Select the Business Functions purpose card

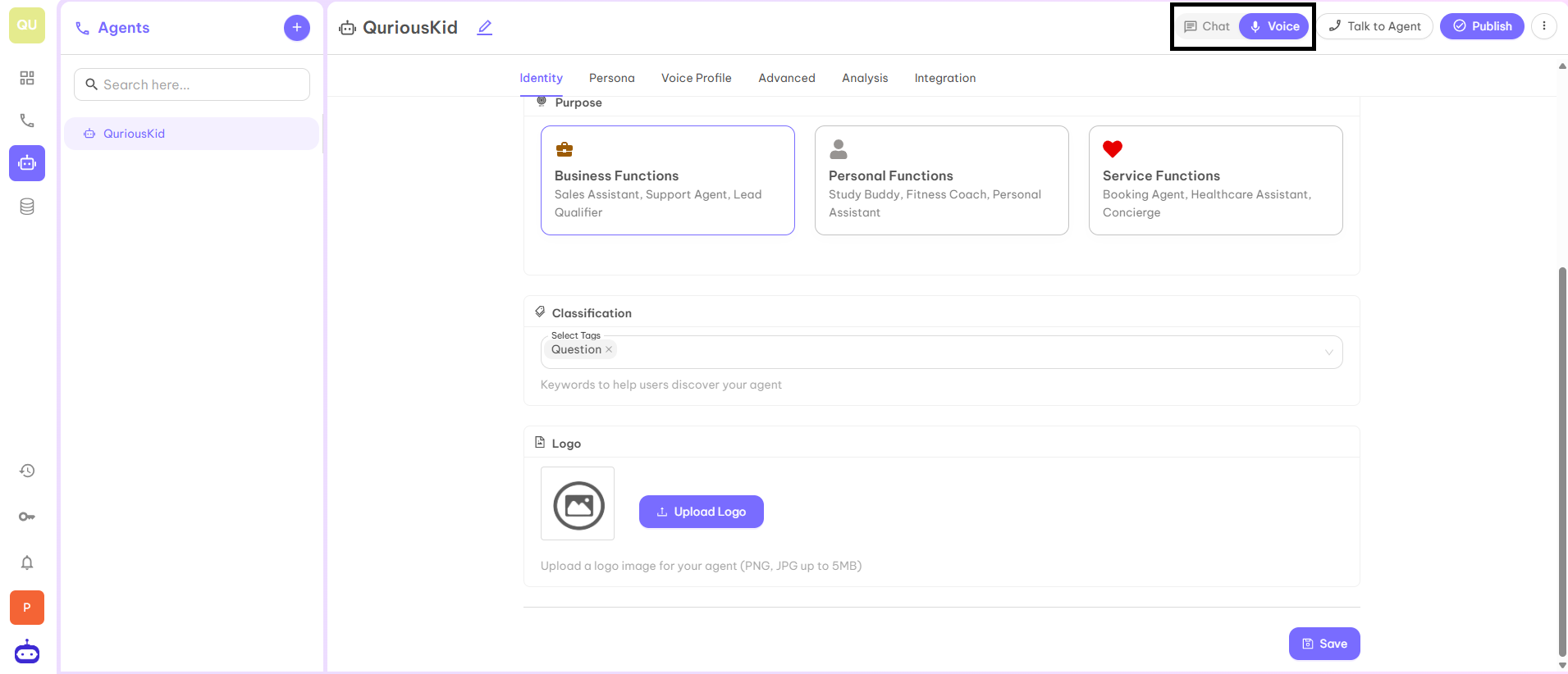(668, 180)
